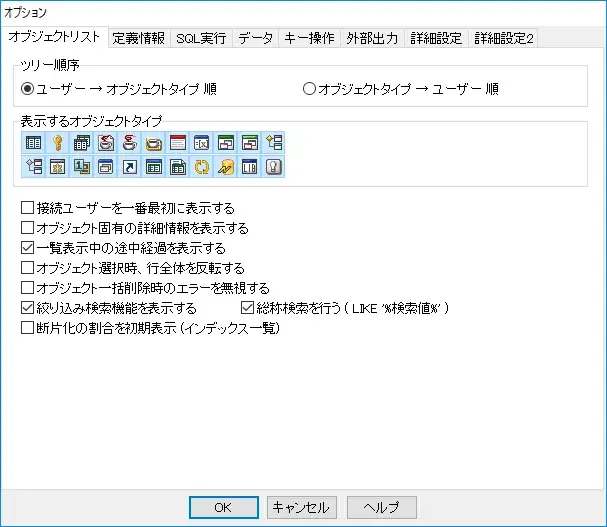Toggle the f(x) function object type icon
Screen dimensions: 607x527
(x=201, y=143)
